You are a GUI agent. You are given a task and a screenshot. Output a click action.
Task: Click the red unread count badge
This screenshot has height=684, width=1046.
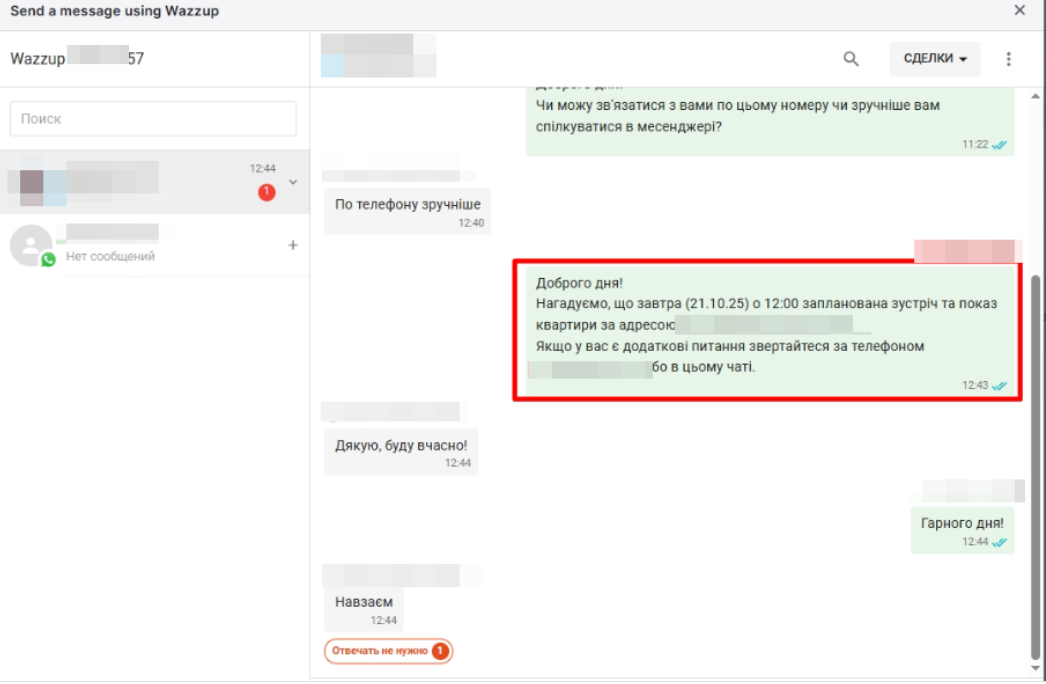point(267,193)
